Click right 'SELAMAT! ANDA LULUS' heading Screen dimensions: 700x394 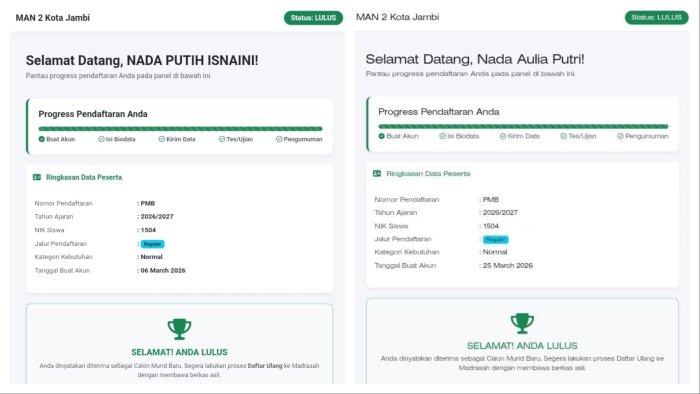click(x=522, y=346)
